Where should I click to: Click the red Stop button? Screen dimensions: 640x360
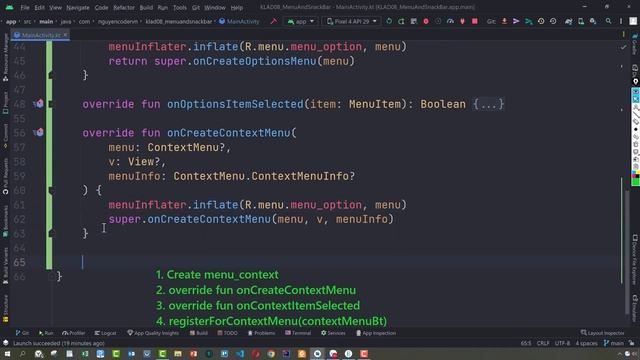point(475,21)
